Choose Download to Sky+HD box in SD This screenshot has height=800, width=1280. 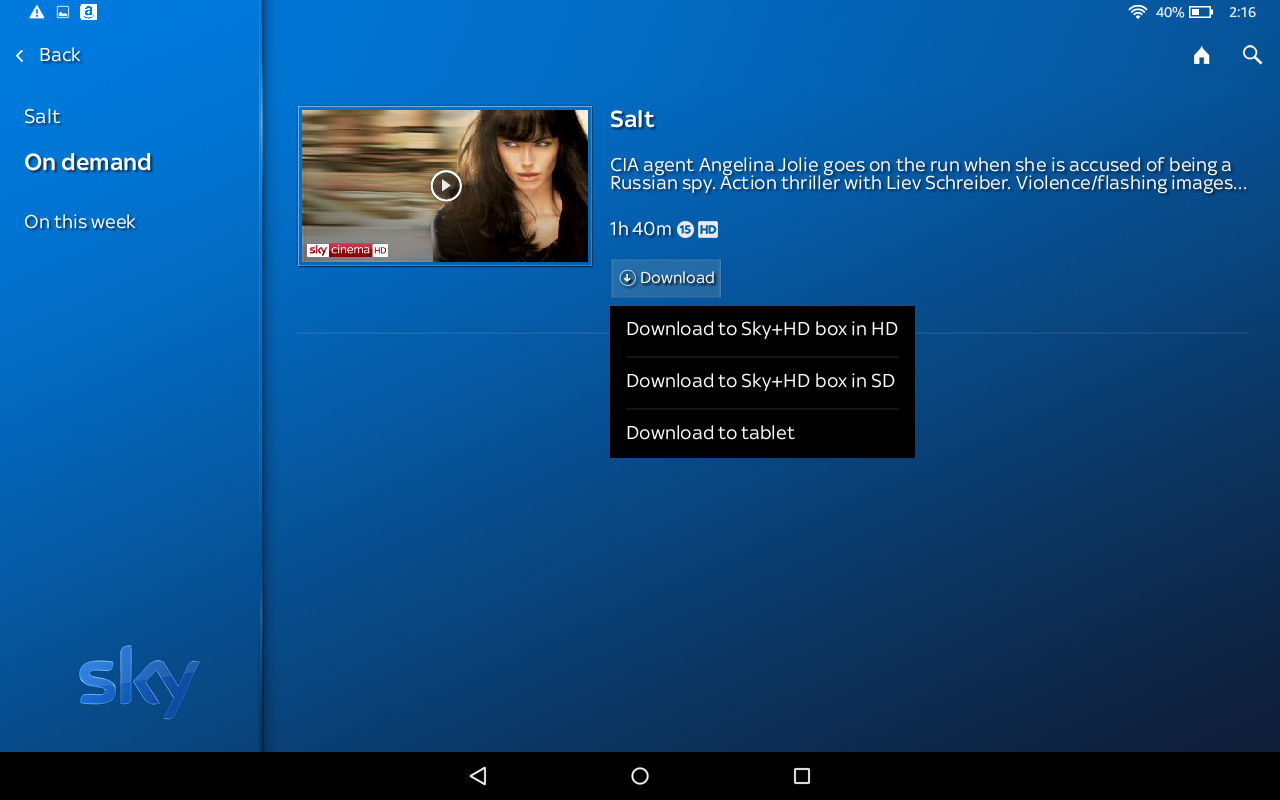(x=760, y=381)
